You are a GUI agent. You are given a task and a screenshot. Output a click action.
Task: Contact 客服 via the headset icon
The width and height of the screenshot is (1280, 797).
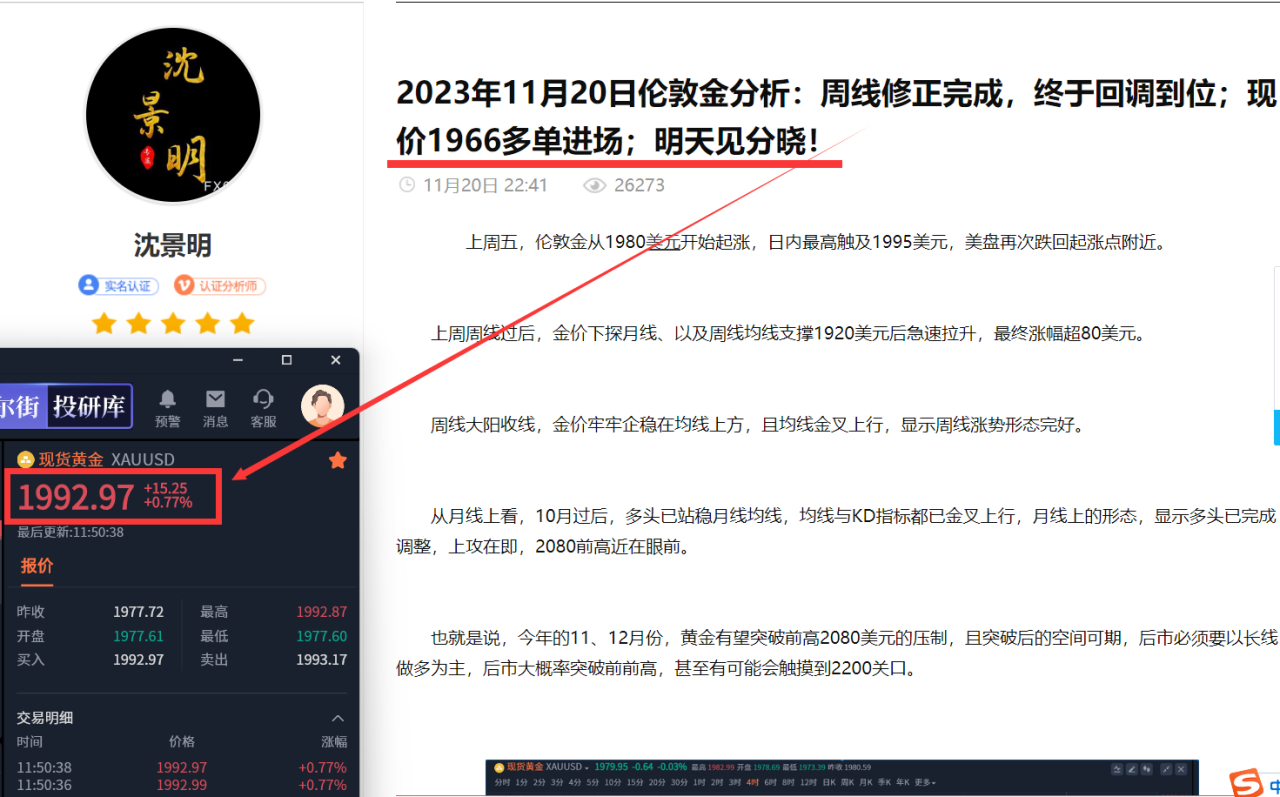click(x=263, y=399)
